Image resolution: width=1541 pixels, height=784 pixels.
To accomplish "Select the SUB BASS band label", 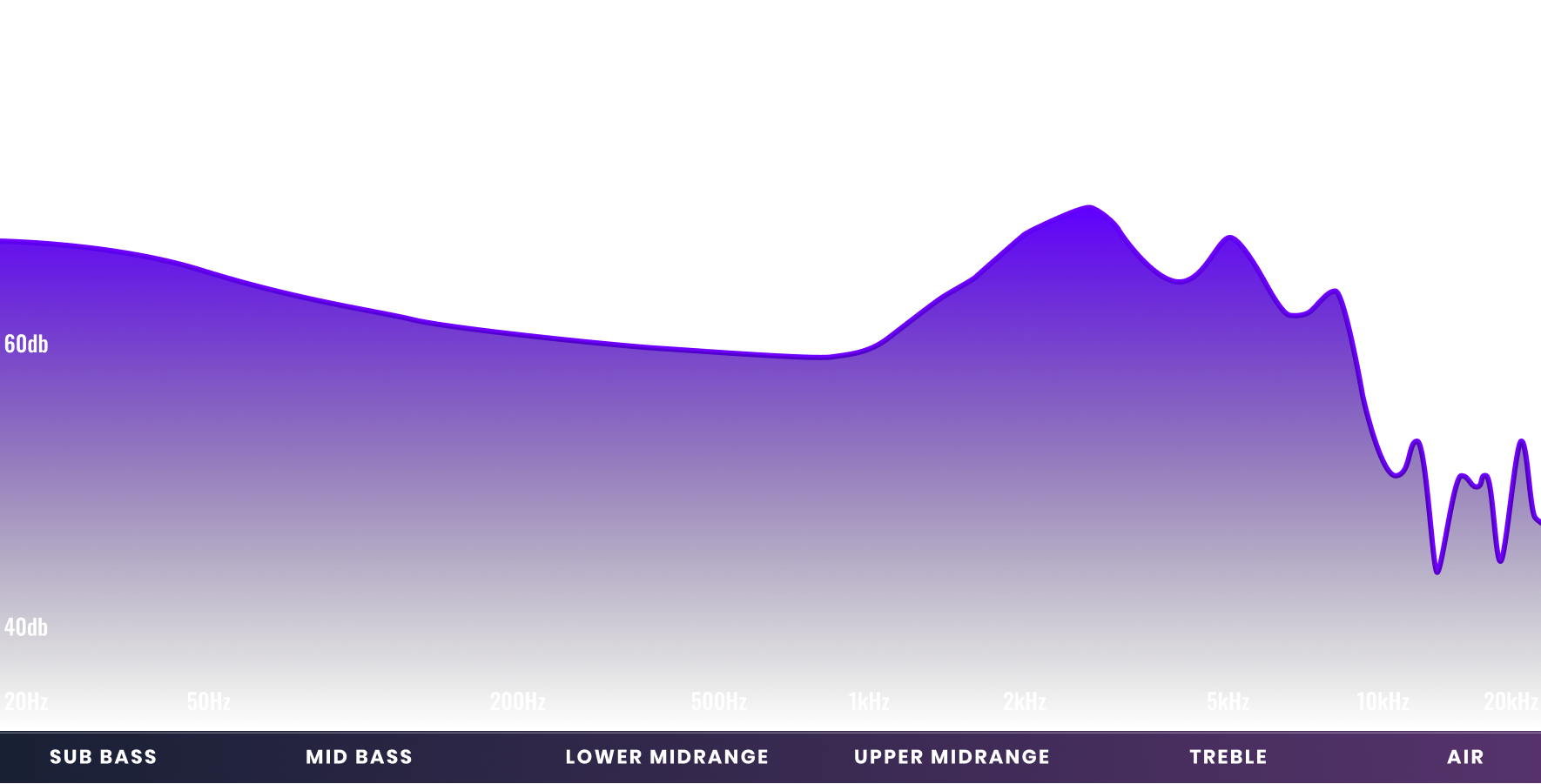I will pyautogui.click(x=103, y=757).
